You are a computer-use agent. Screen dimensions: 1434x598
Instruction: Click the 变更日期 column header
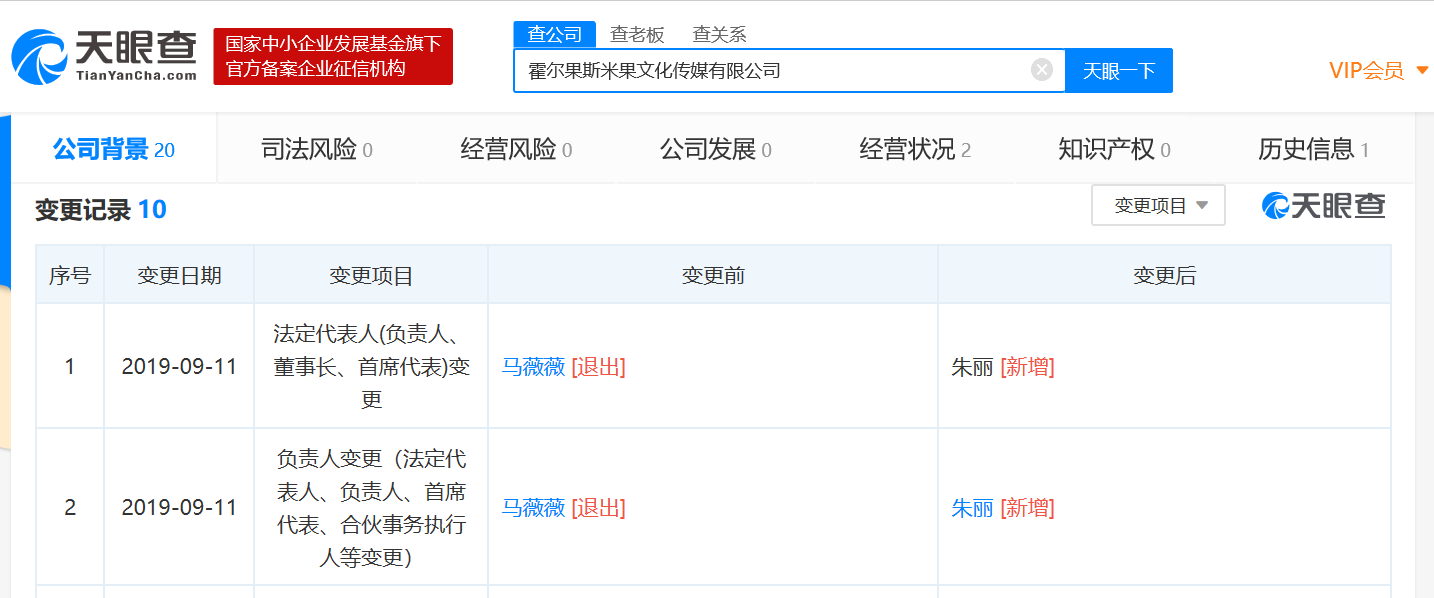[180, 276]
